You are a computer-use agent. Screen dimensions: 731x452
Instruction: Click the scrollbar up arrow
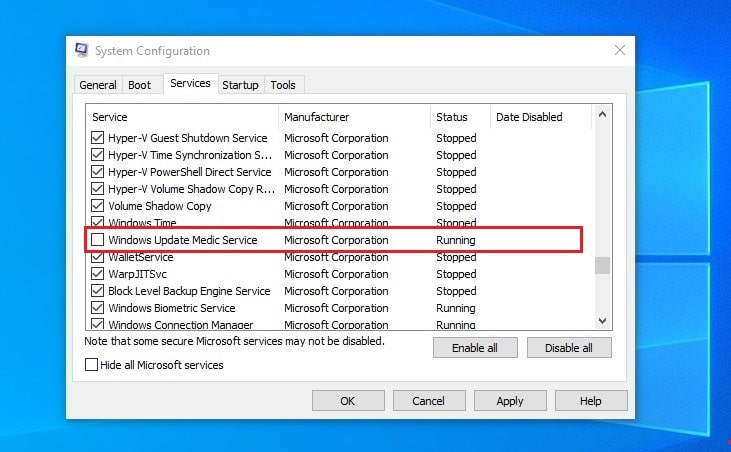[x=602, y=114]
